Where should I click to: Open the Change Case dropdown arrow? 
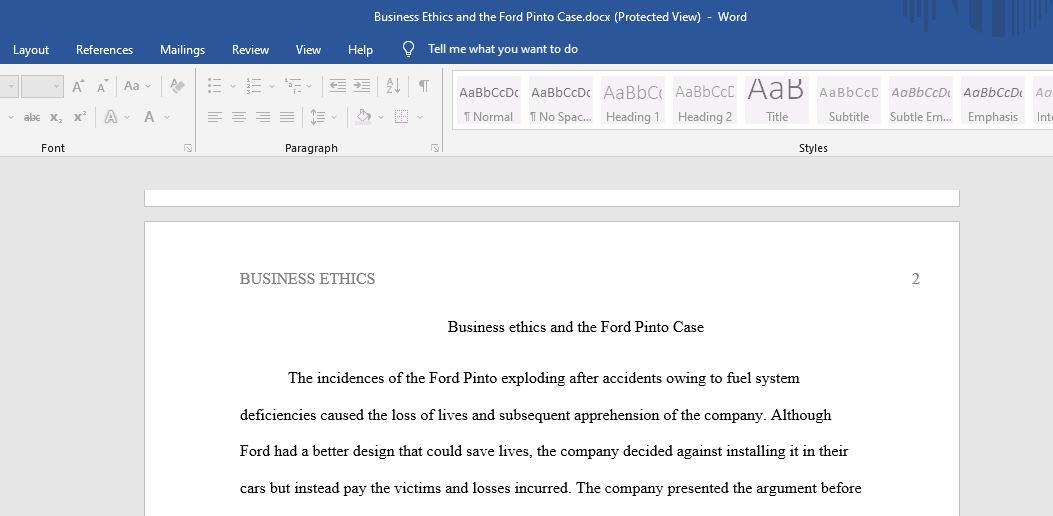[148, 86]
